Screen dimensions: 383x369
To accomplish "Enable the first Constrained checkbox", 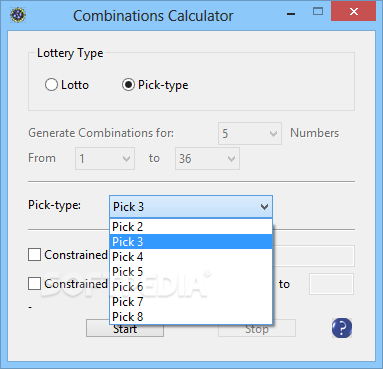I will [x=34, y=255].
